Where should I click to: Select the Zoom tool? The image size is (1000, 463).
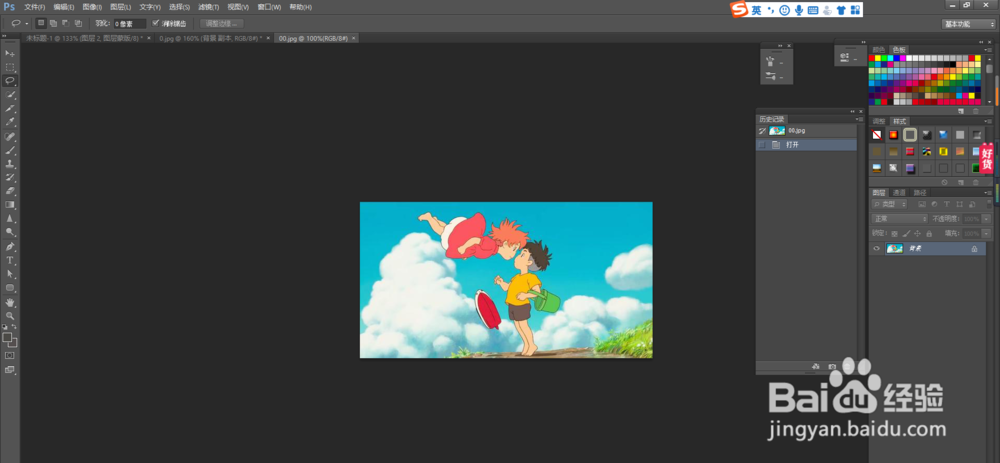click(x=10, y=316)
